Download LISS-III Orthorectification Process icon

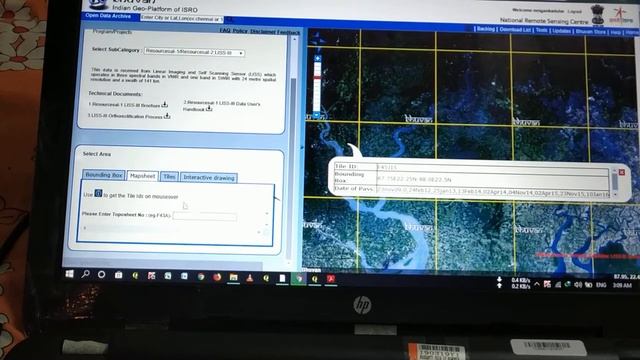click(x=167, y=116)
